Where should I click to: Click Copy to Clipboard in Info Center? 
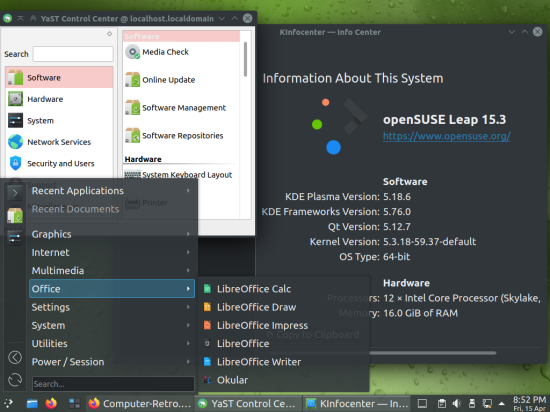click(313, 335)
